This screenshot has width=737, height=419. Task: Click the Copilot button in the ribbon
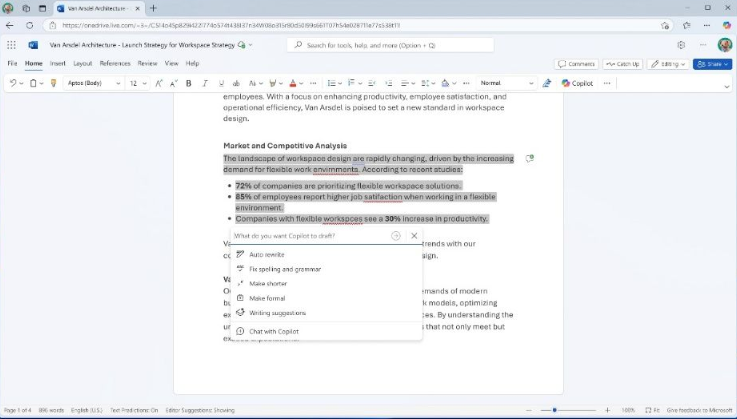pos(577,83)
